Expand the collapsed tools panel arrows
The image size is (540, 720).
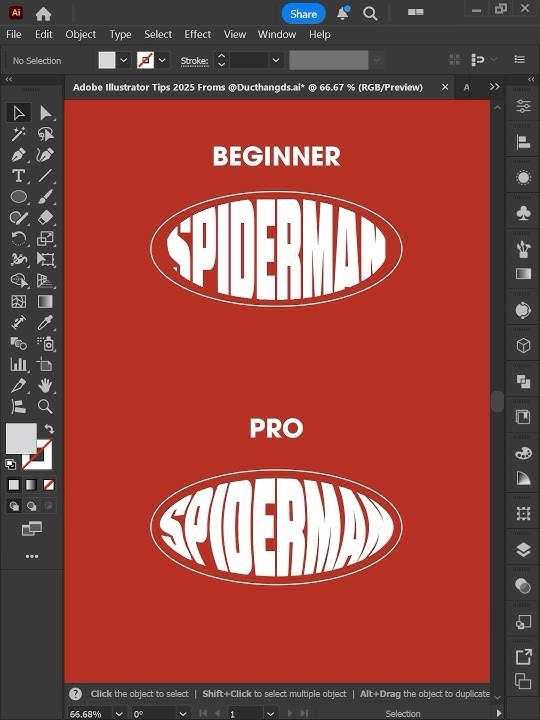8,79
